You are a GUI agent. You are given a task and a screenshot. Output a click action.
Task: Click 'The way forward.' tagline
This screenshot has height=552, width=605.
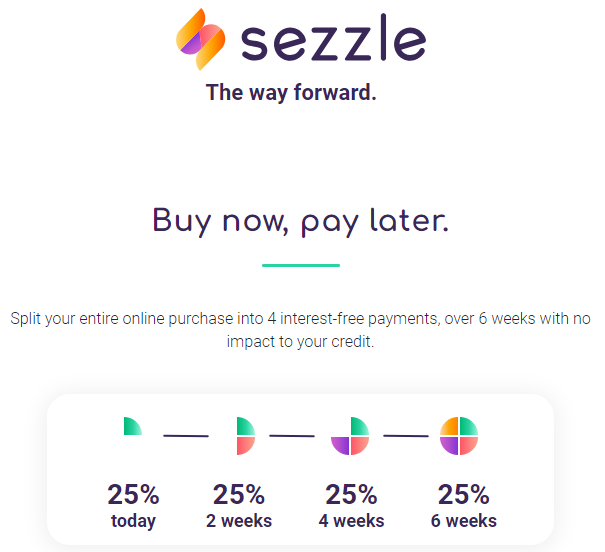click(291, 93)
